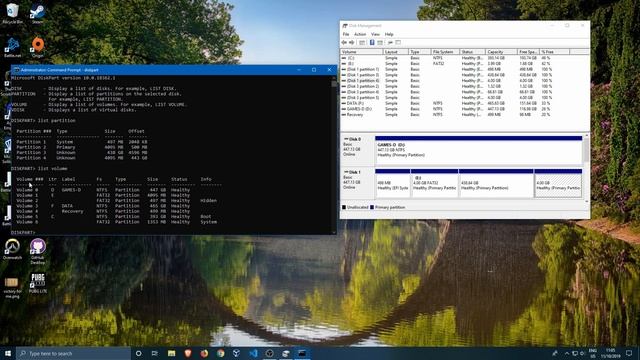Open the Recycle Bin desktop icon

click(x=12, y=13)
